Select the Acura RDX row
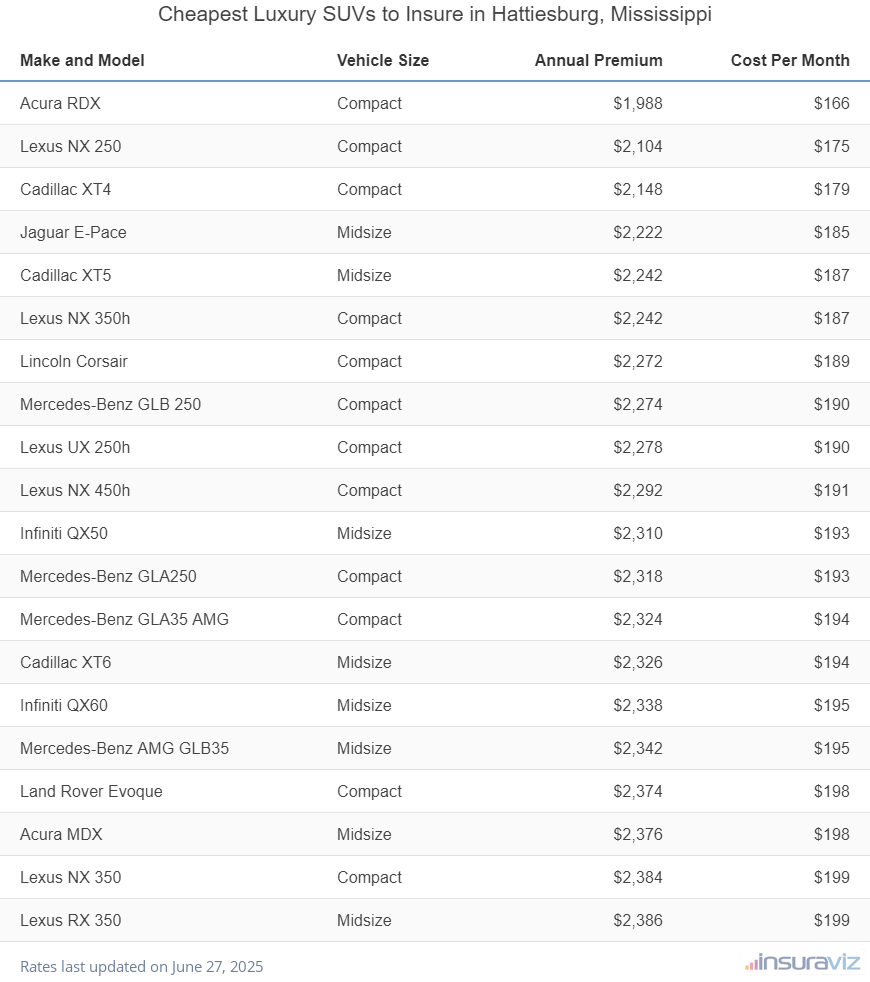The width and height of the screenshot is (870, 982). [60, 103]
